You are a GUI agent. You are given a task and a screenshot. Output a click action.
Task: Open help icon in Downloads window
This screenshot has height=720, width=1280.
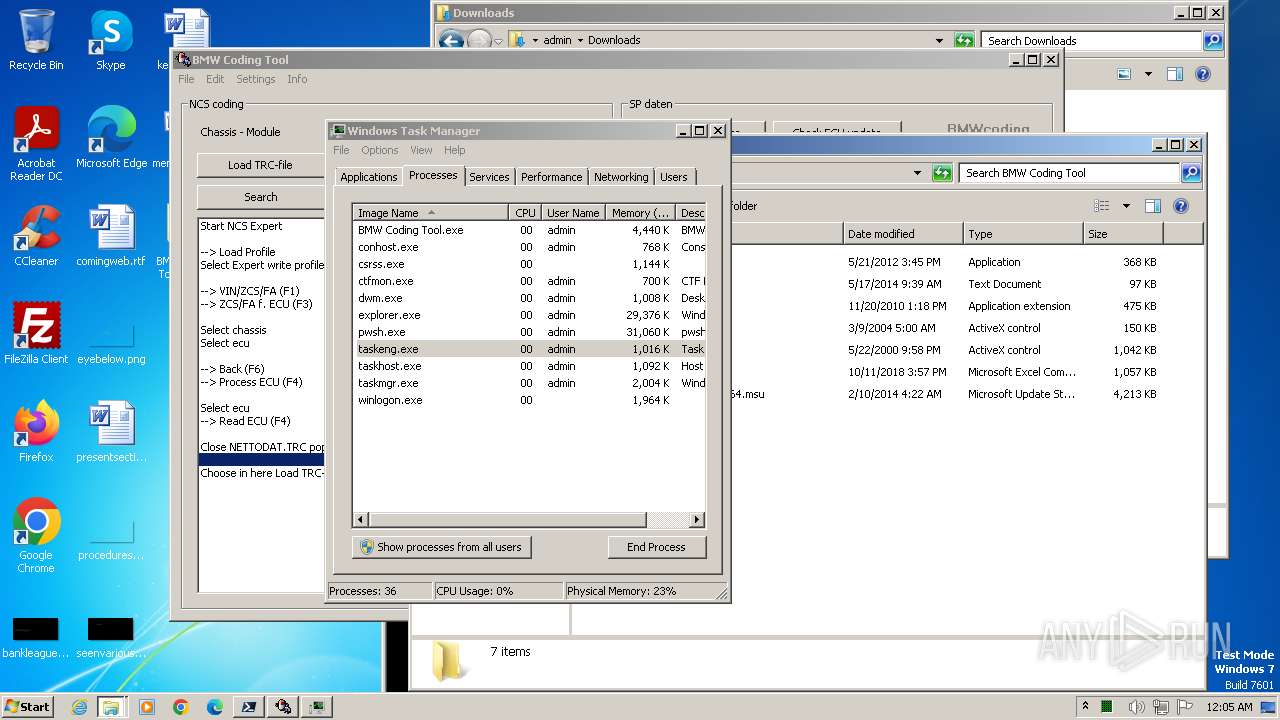pyautogui.click(x=1203, y=74)
